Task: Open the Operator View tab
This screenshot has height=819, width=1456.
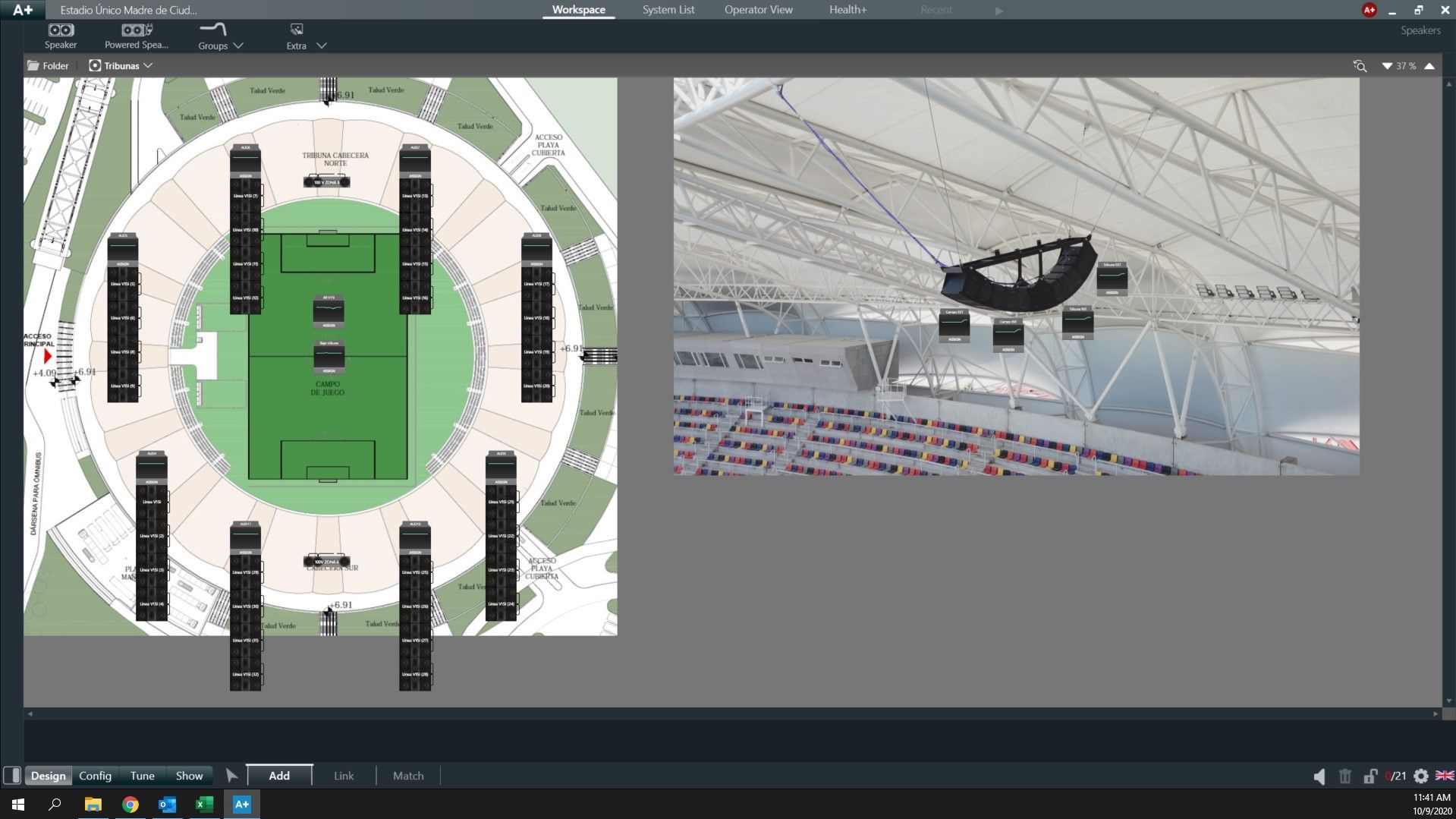Action: (757, 10)
